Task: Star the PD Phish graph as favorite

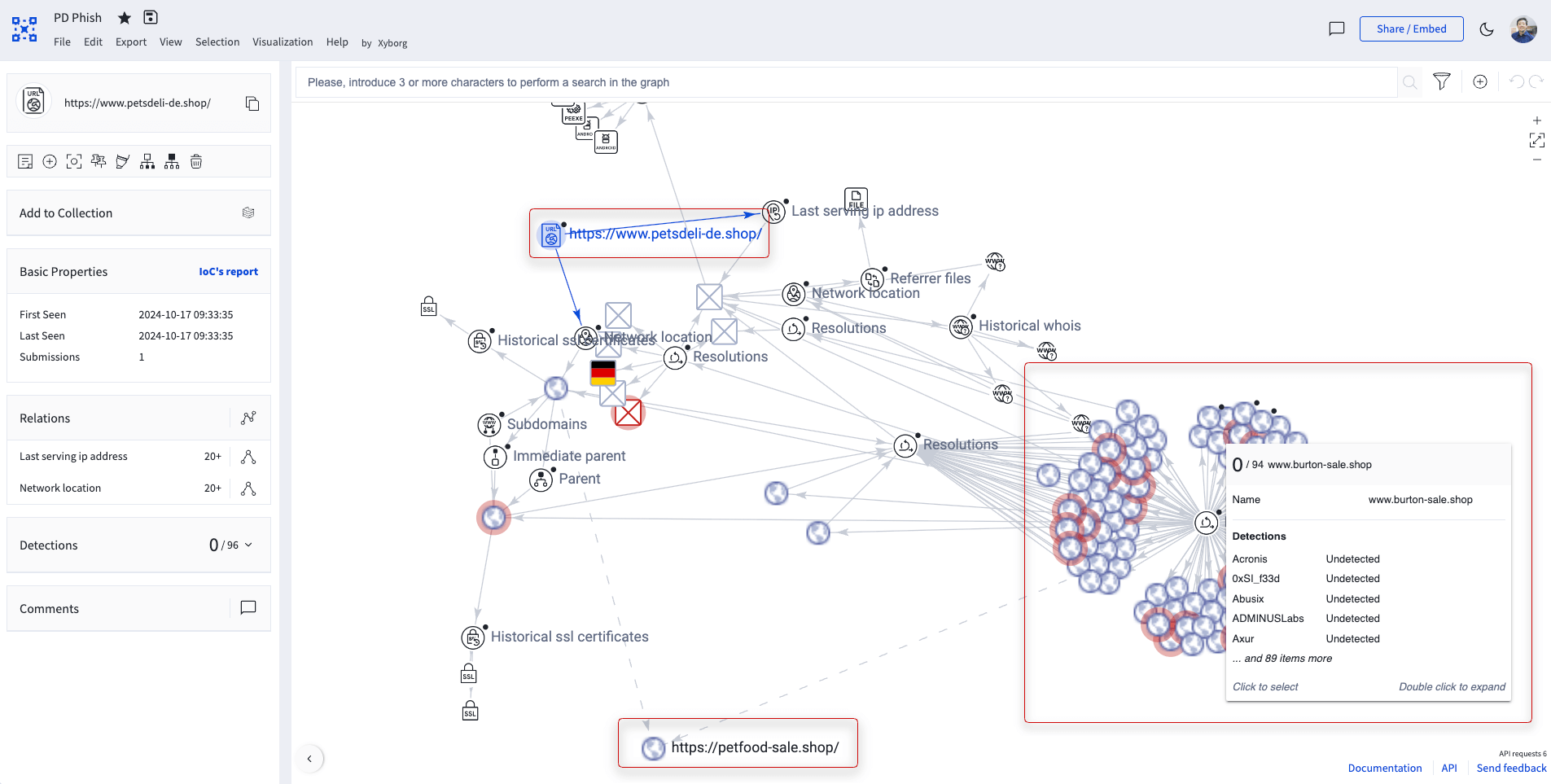Action: 125,18
